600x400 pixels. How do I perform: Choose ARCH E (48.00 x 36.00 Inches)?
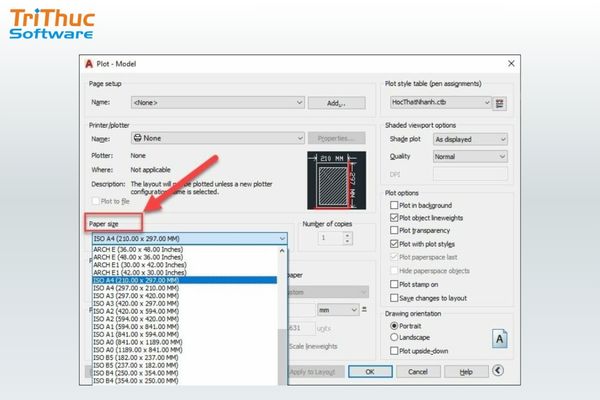185,257
